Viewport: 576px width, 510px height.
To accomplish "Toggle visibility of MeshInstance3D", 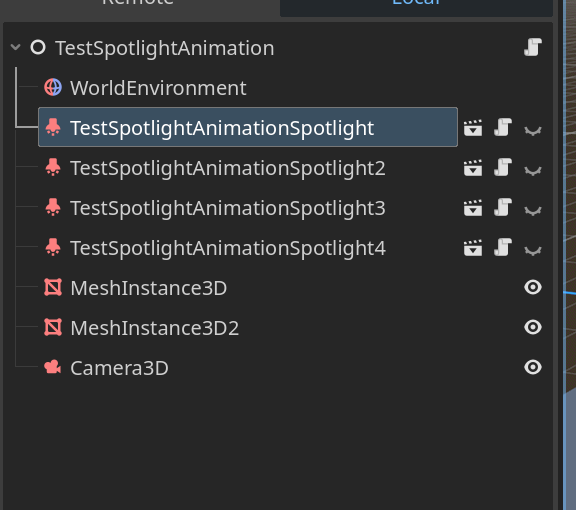I will (x=533, y=287).
